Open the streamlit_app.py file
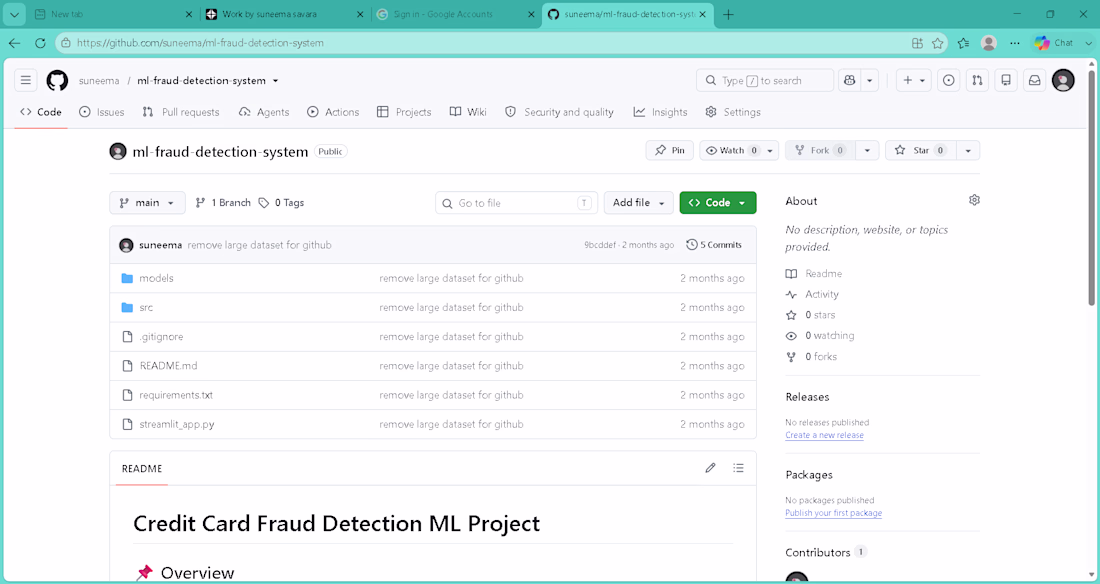Viewport: 1100px width, 584px height. [177, 424]
